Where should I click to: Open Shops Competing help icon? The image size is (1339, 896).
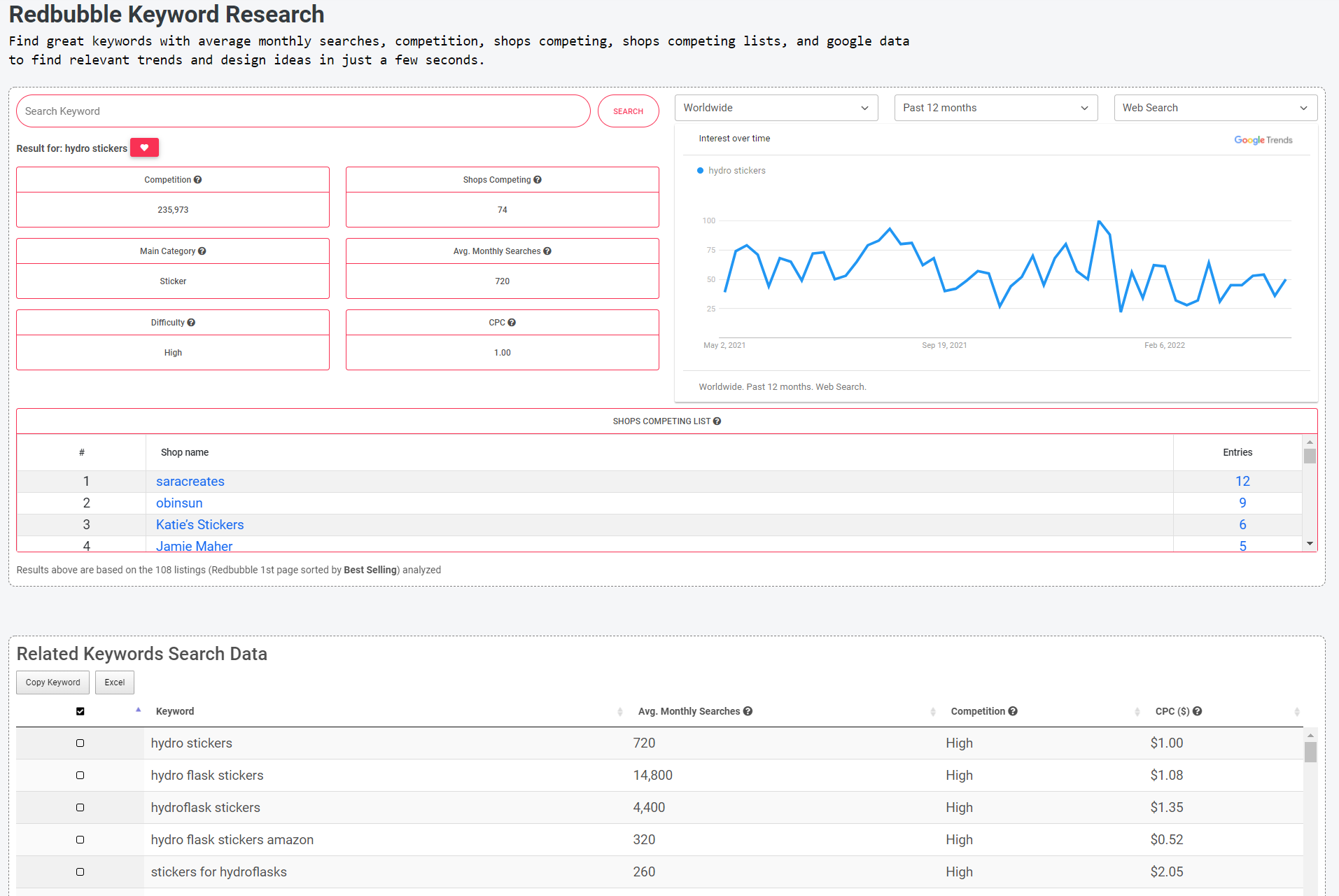click(538, 180)
